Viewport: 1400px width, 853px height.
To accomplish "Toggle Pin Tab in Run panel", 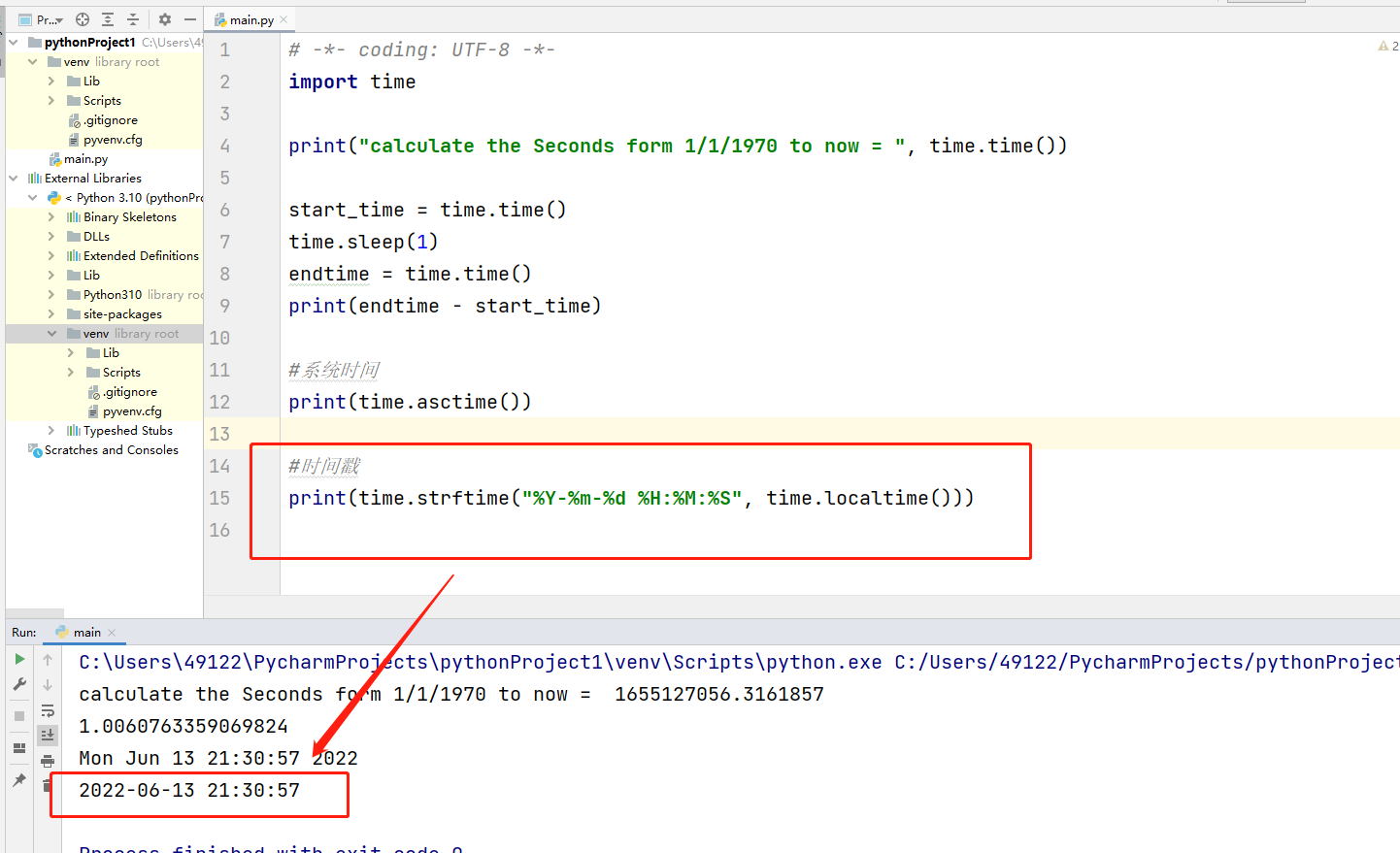I will [19, 780].
